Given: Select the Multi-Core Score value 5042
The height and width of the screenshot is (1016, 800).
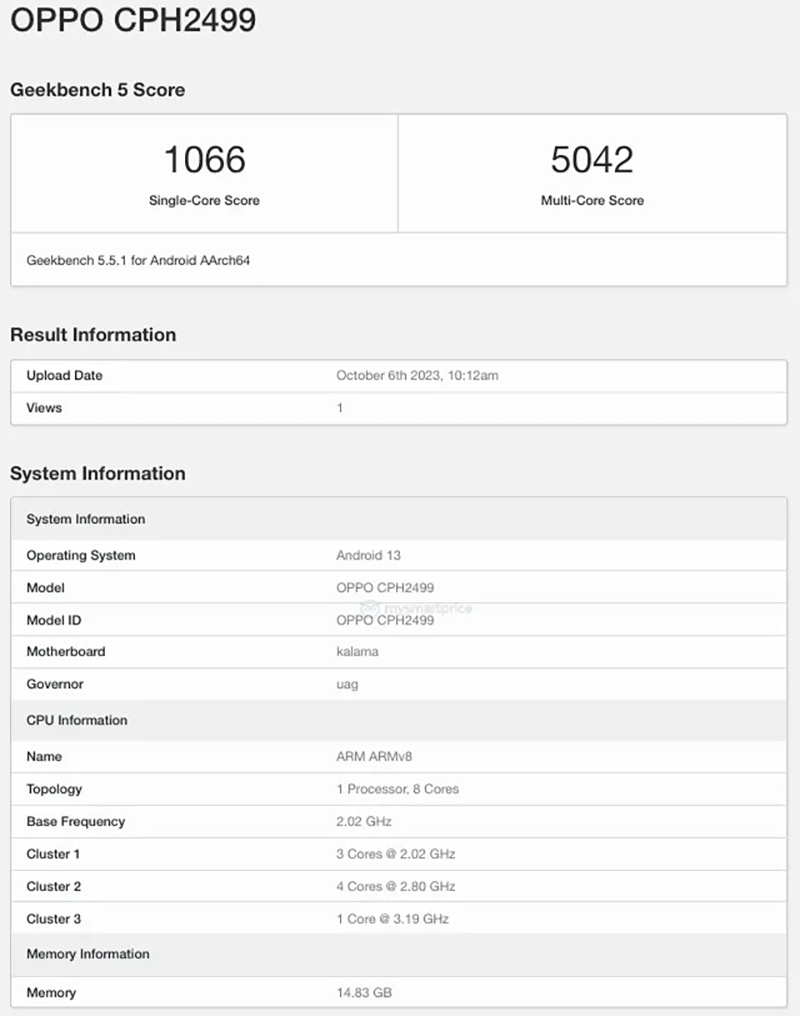Looking at the screenshot, I should coord(592,158).
